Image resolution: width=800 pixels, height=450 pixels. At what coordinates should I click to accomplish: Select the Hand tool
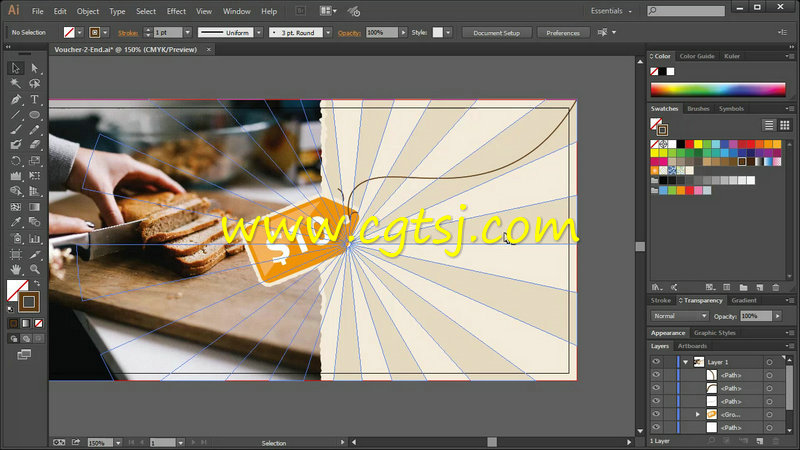click(16, 269)
